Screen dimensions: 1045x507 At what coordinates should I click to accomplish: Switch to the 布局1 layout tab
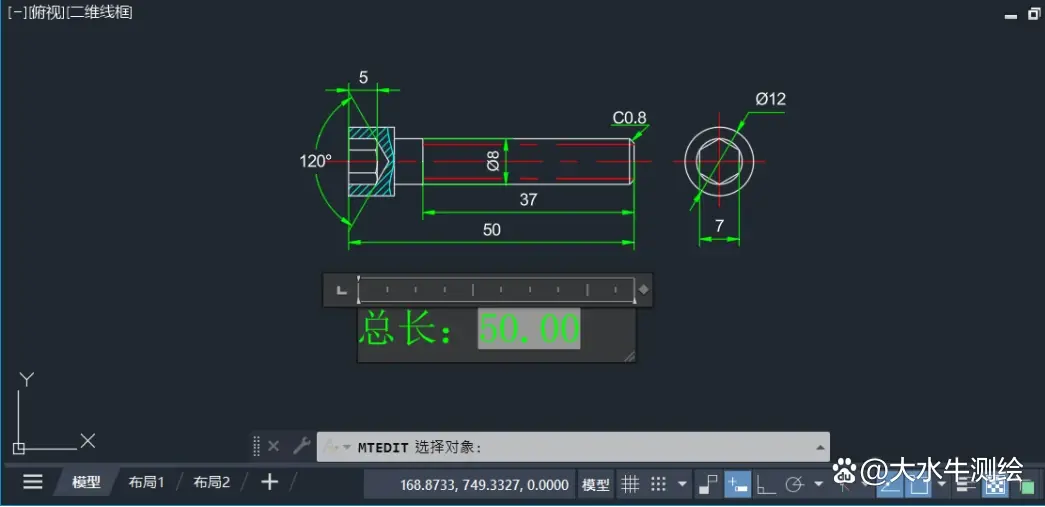(147, 482)
